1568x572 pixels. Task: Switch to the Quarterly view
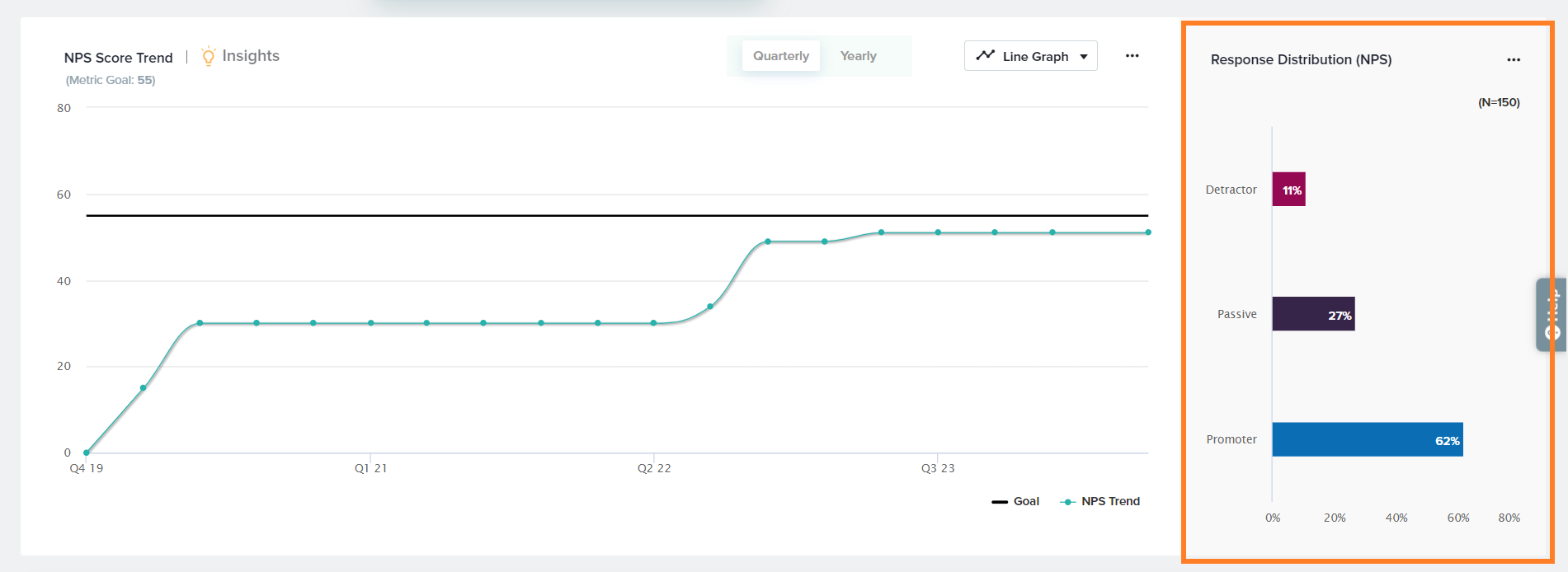point(780,56)
